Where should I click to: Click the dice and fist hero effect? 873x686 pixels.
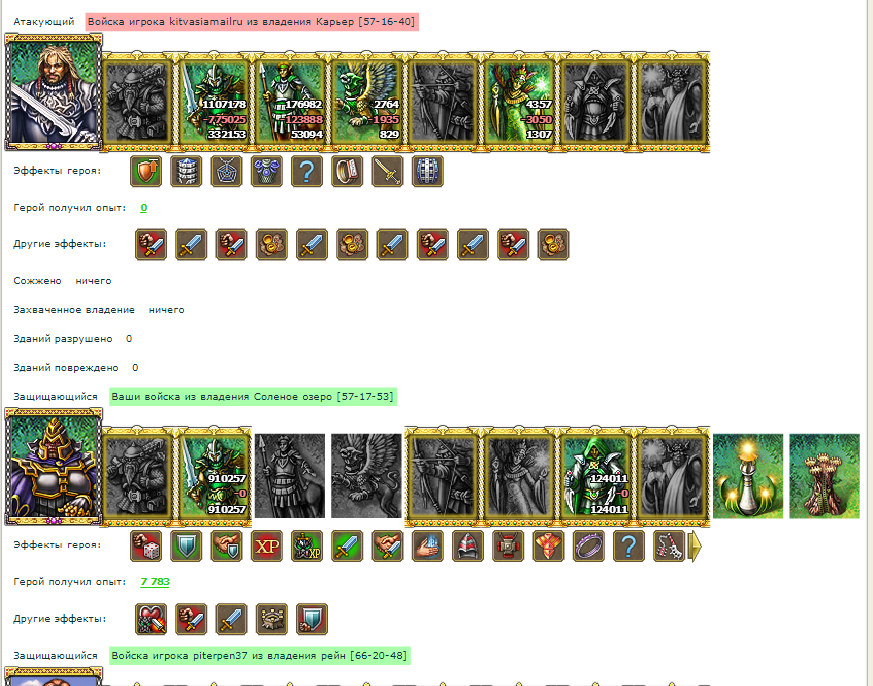146,546
